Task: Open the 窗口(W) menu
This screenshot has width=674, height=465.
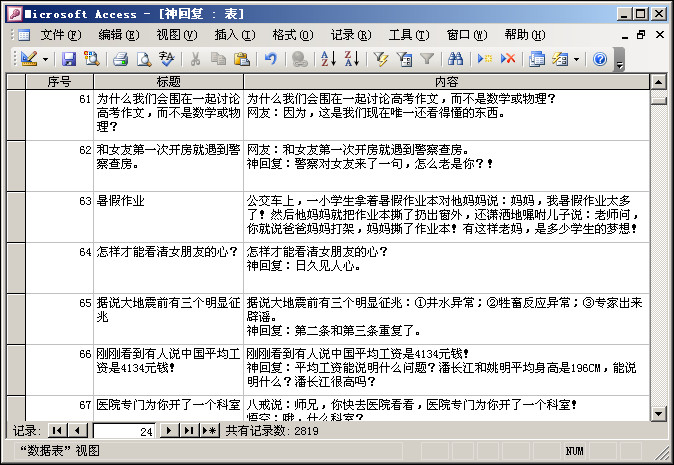Action: point(467,35)
